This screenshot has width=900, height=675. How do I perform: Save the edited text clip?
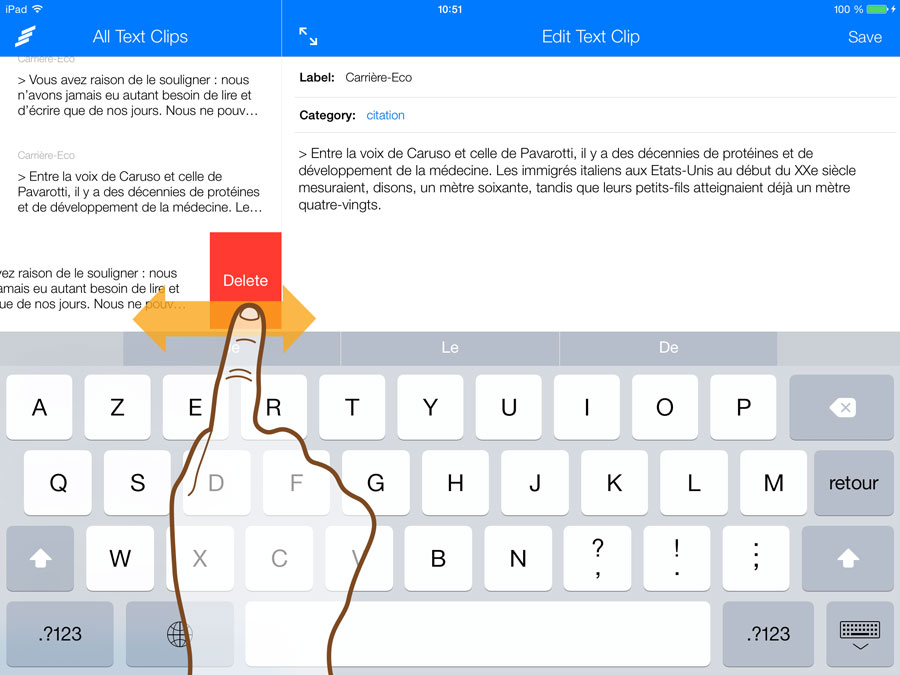coord(864,37)
